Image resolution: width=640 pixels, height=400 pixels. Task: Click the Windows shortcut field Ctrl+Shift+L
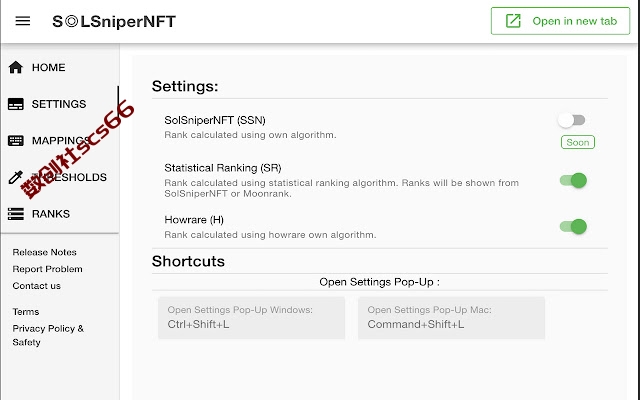point(251,318)
